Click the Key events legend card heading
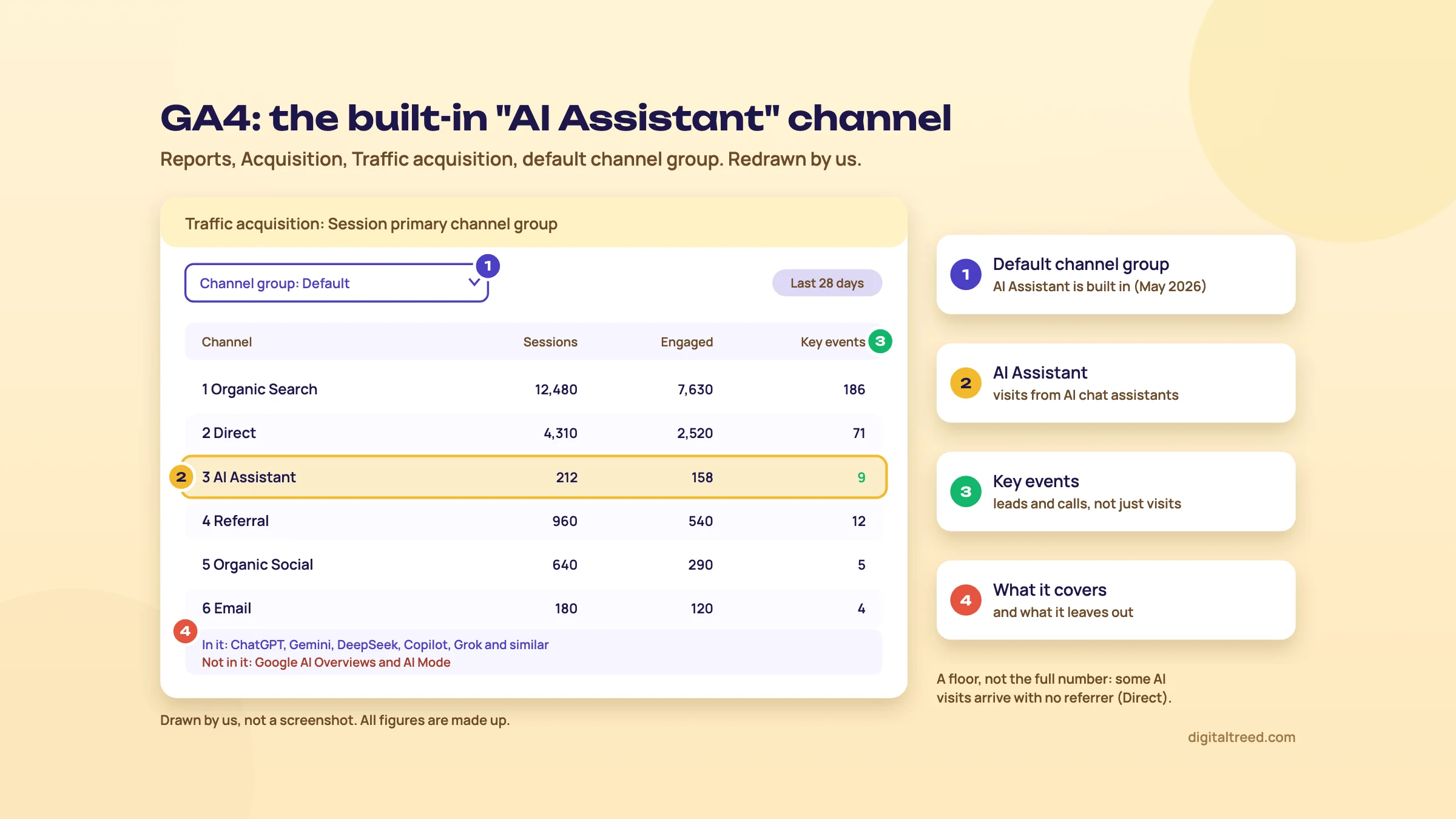The width and height of the screenshot is (1456, 819). pos(1036,482)
